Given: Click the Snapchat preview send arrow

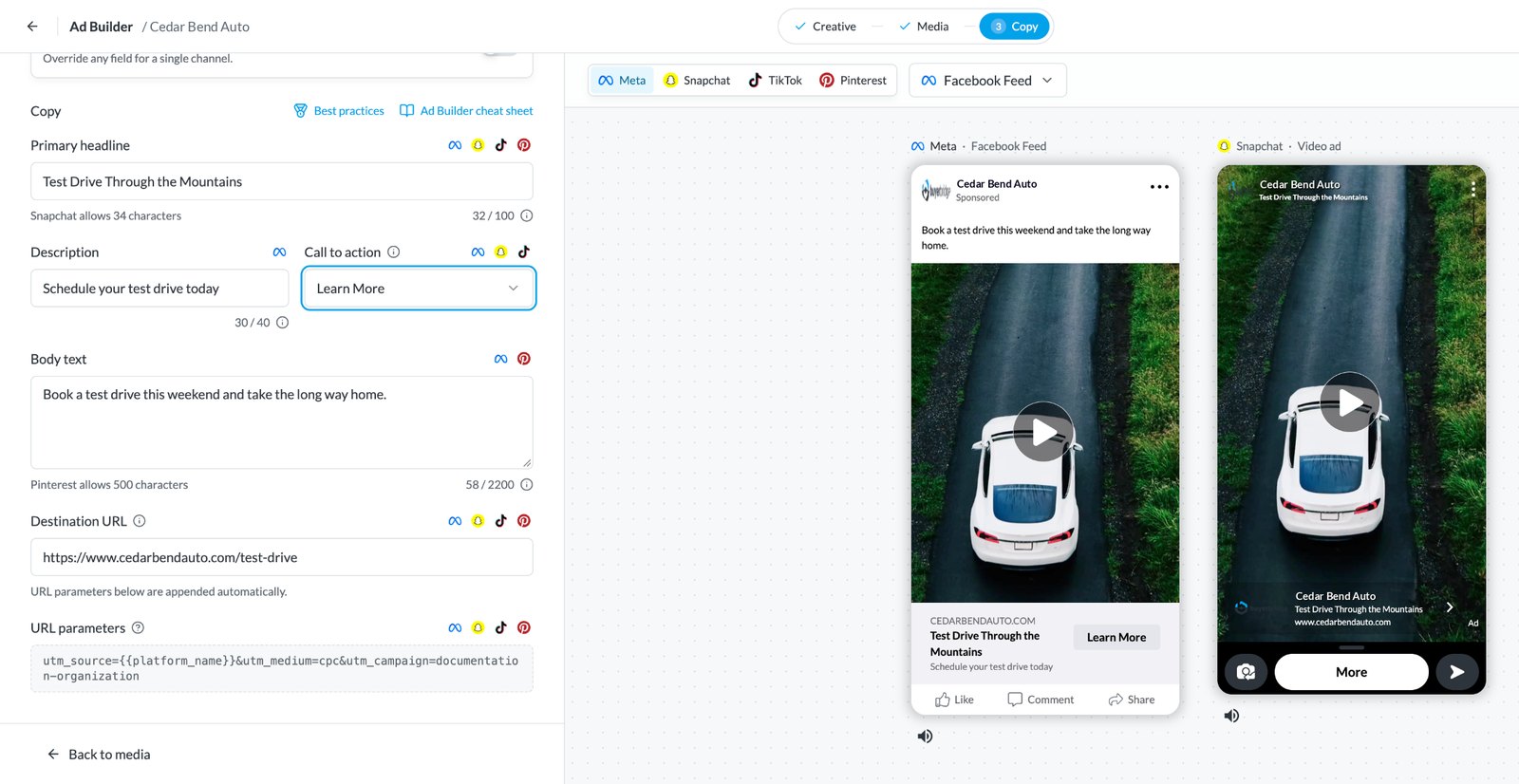Looking at the screenshot, I should pos(1456,672).
